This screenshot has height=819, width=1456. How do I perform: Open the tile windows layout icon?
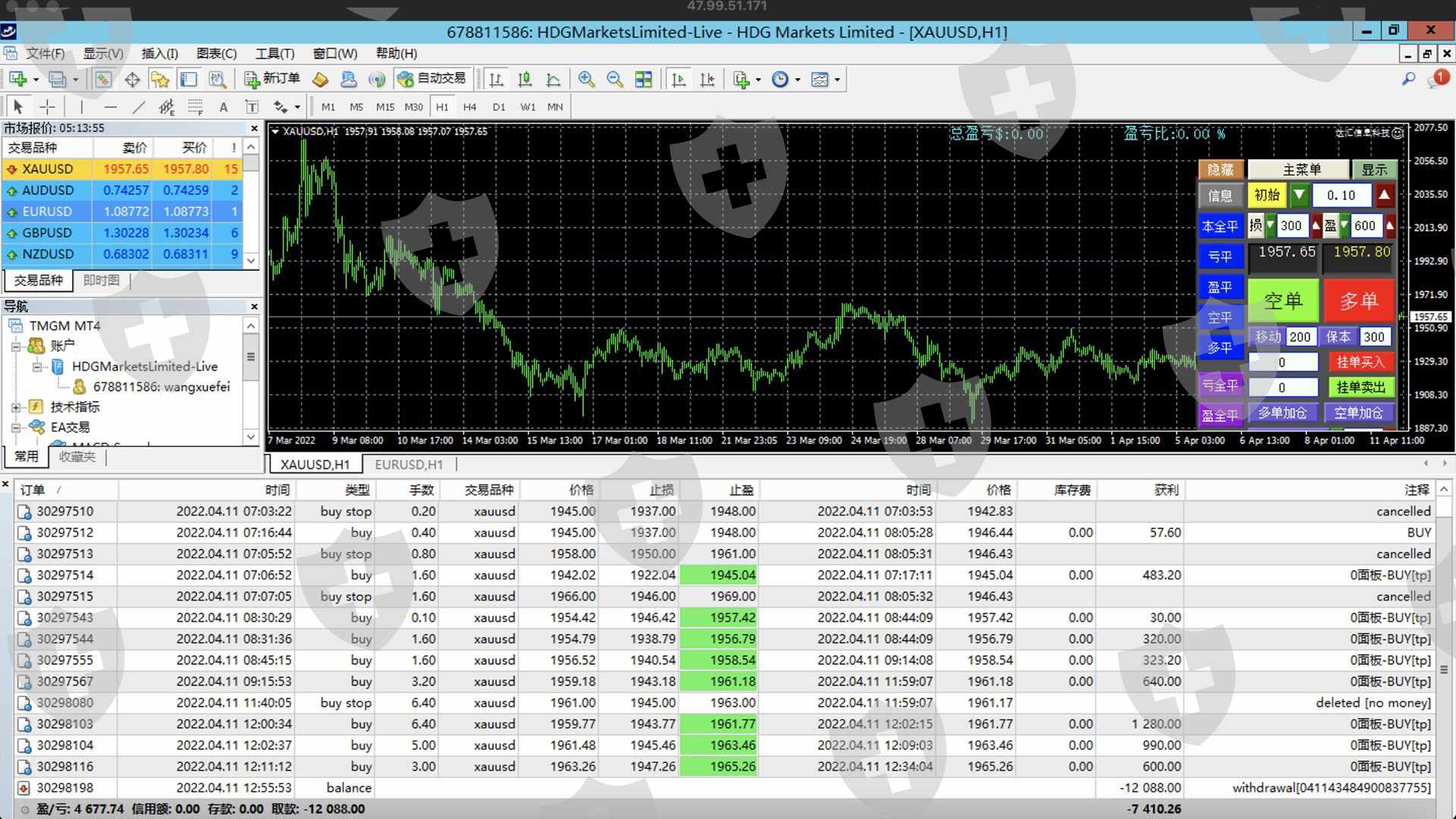click(x=644, y=80)
